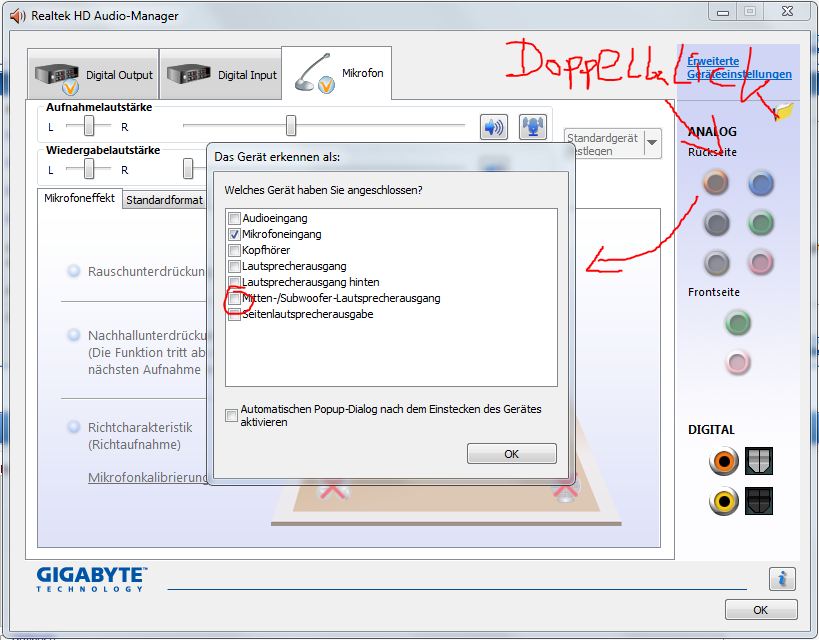Uncheck the Mikrofoneingang checkbox

click(x=234, y=235)
